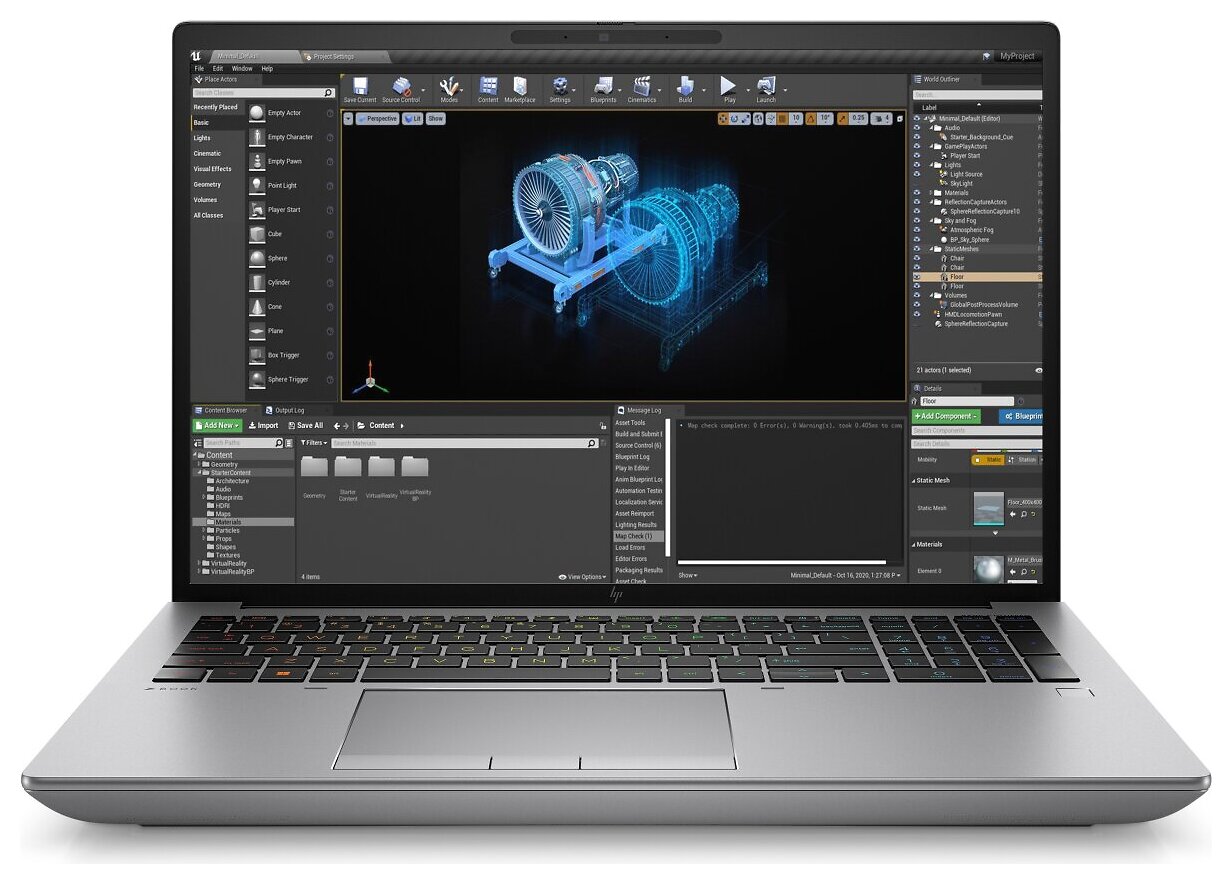Click the Import button

pos(264,426)
